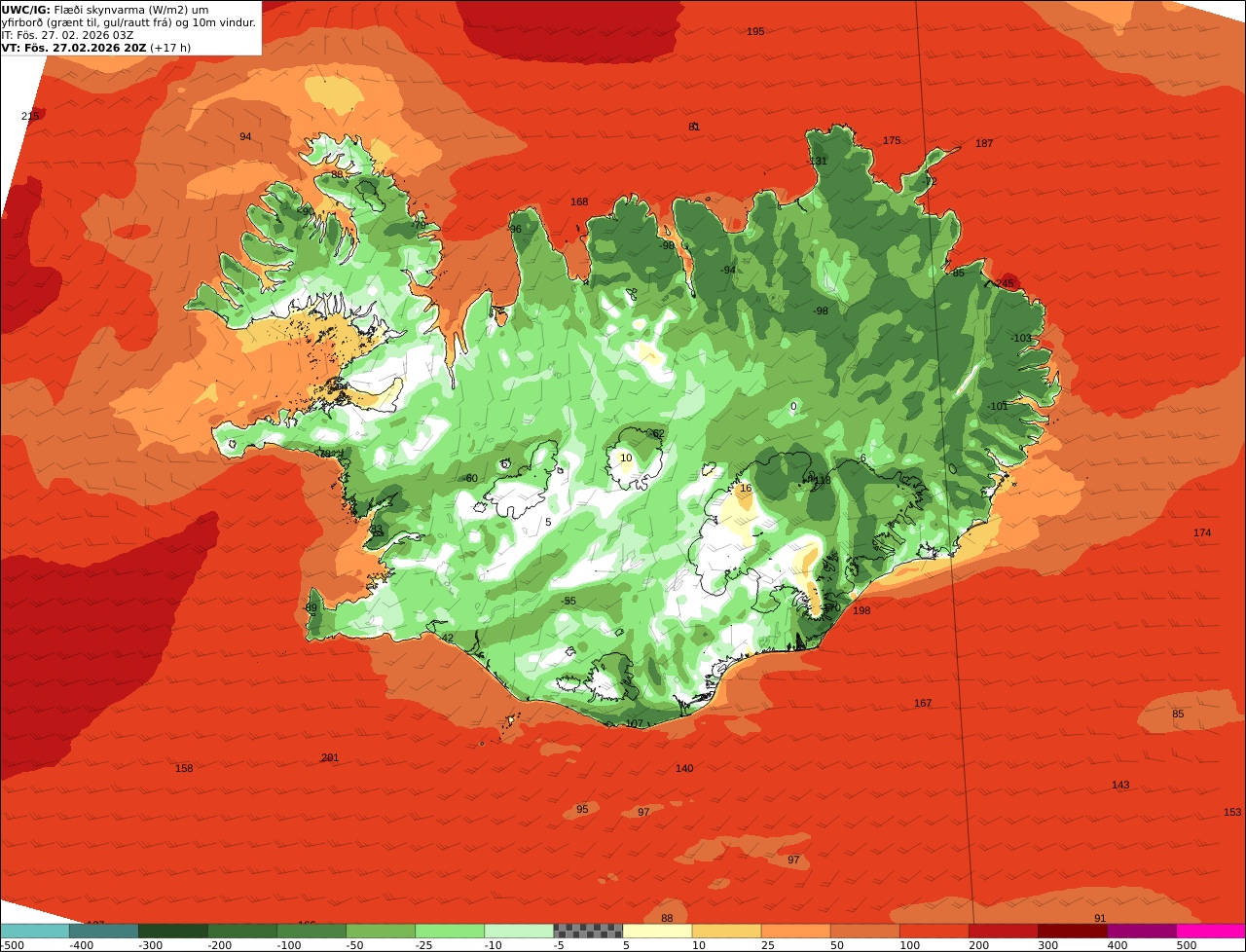Click the 300 to 400 dark maroon swatch
The height and width of the screenshot is (952, 1246).
tap(1073, 931)
